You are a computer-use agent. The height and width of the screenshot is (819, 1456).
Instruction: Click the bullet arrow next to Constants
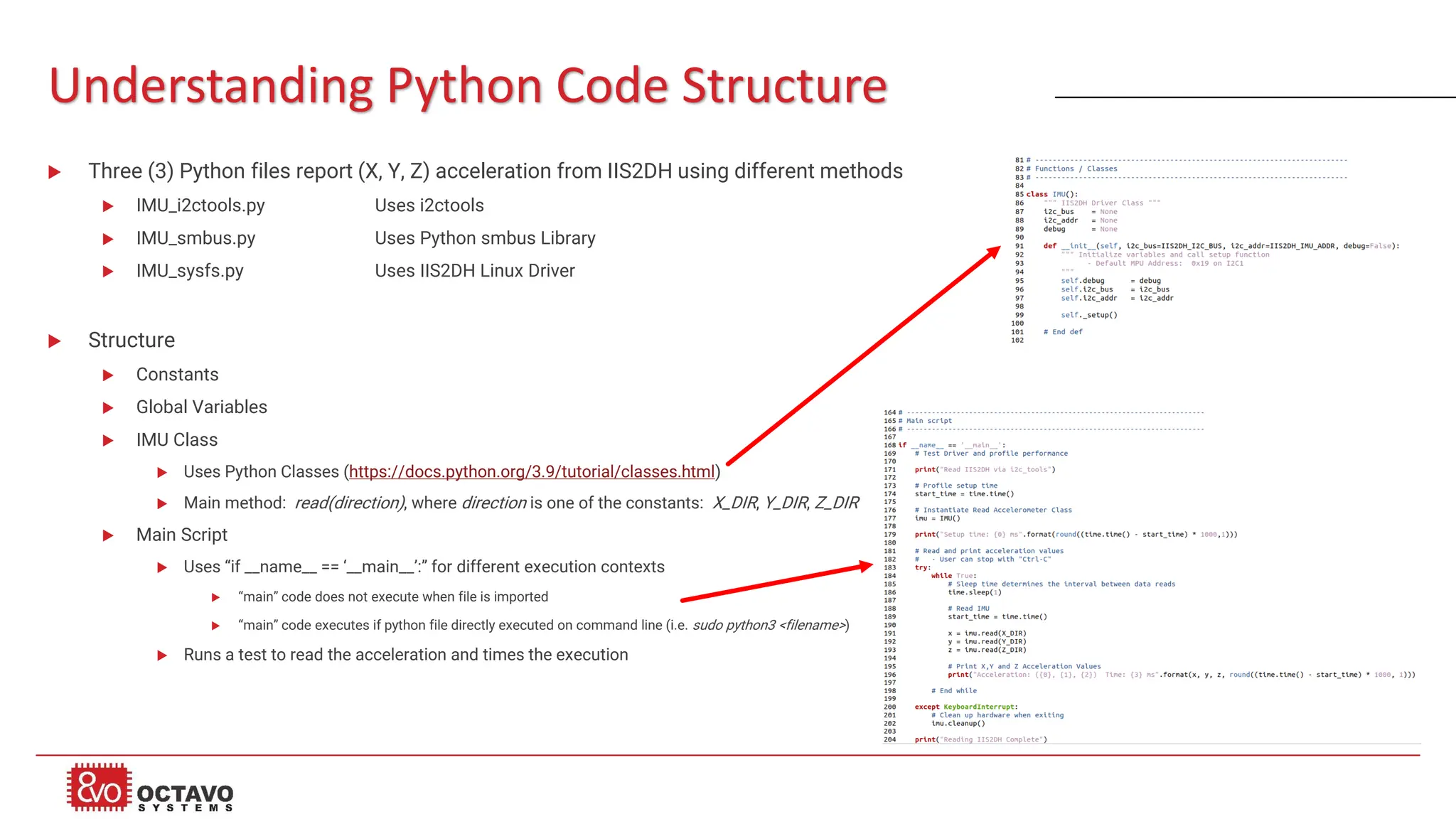(108, 375)
